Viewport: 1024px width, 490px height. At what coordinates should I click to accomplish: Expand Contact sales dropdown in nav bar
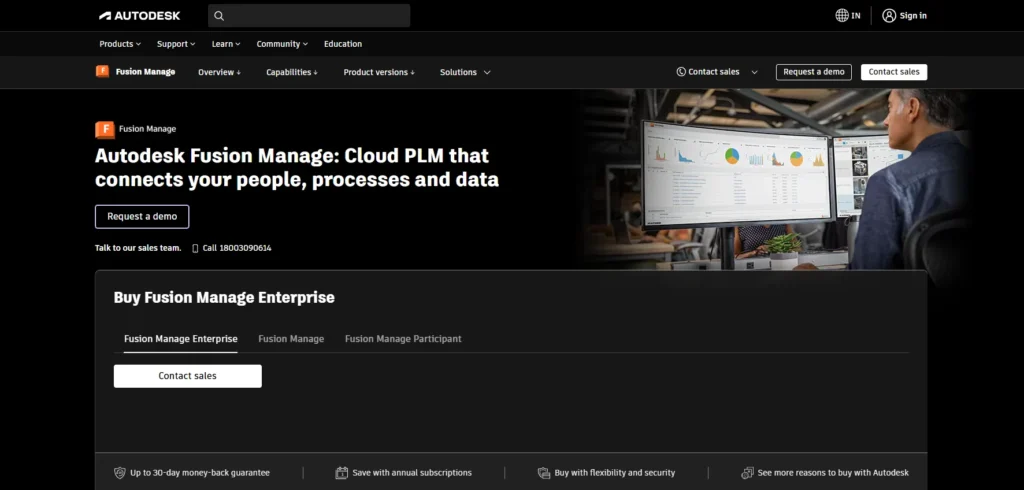(x=717, y=72)
